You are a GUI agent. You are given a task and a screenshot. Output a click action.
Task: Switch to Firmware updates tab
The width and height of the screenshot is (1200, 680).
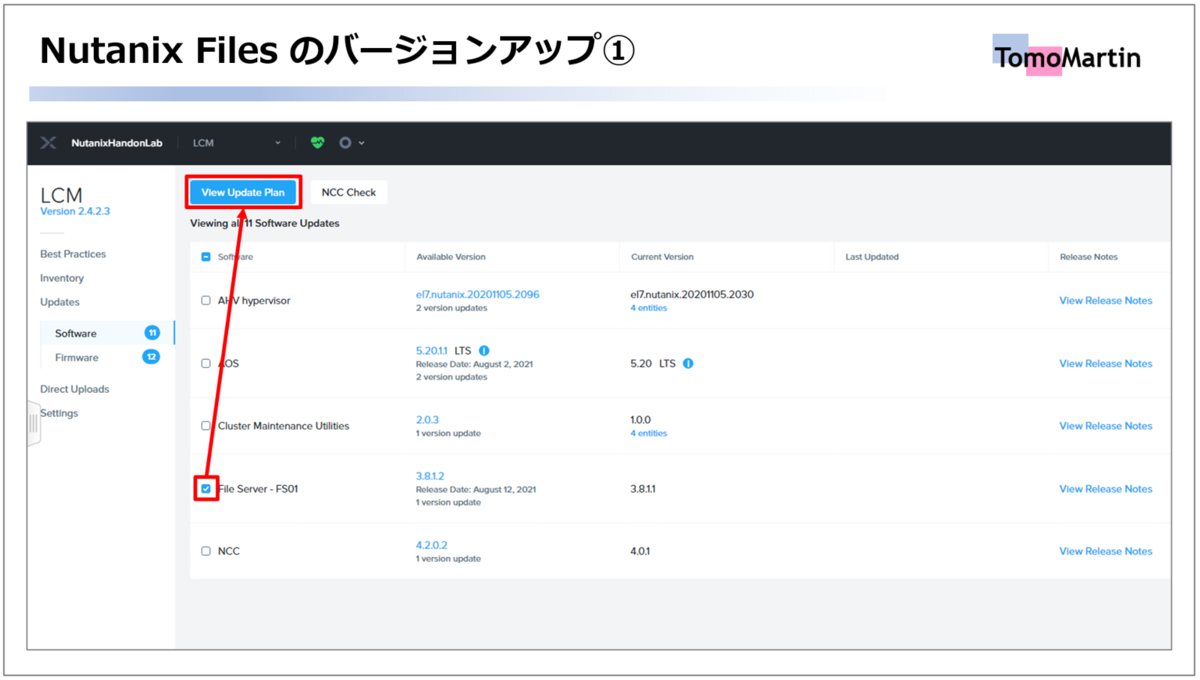click(x=77, y=357)
